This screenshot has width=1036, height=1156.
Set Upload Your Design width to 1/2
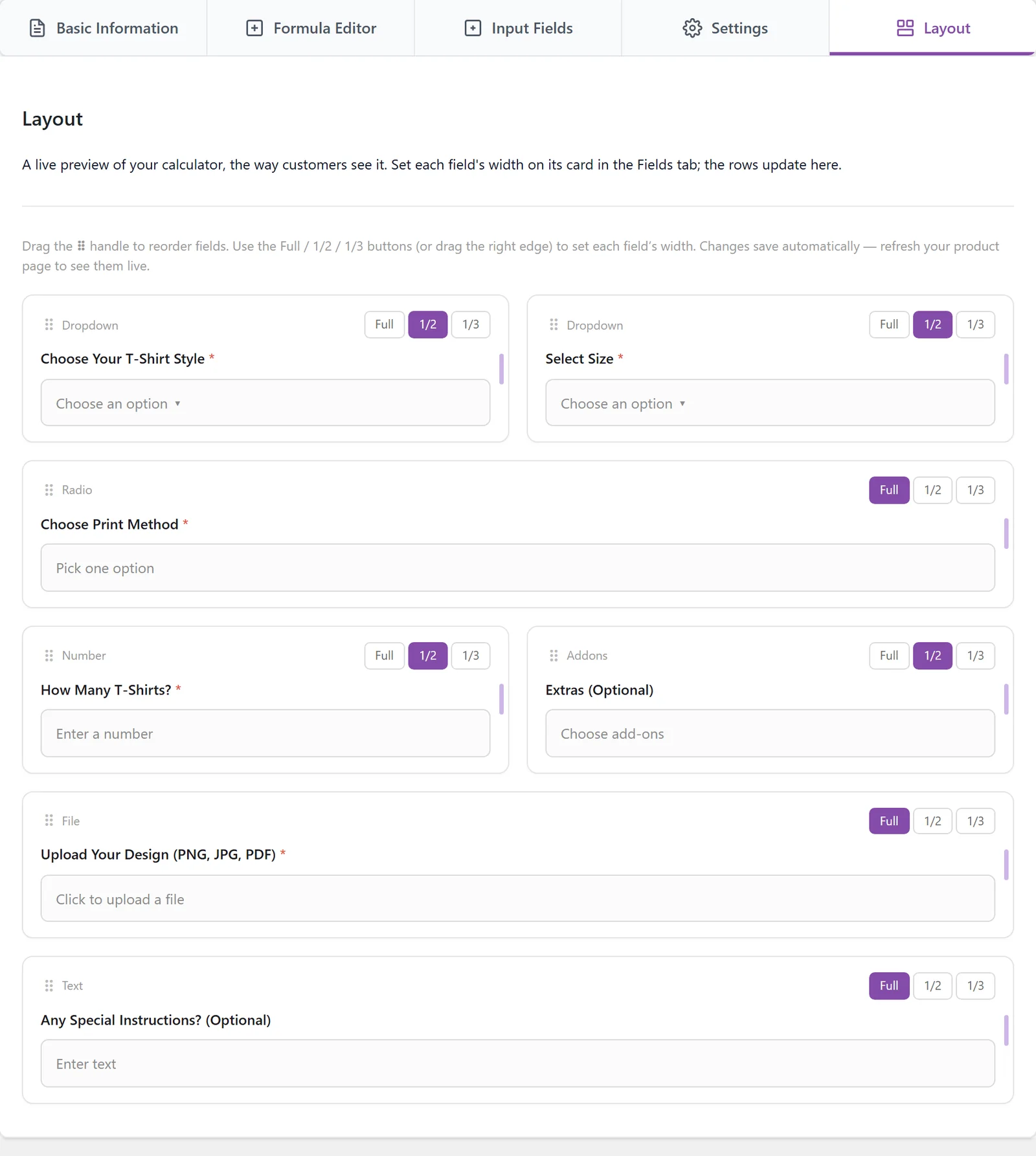click(932, 821)
